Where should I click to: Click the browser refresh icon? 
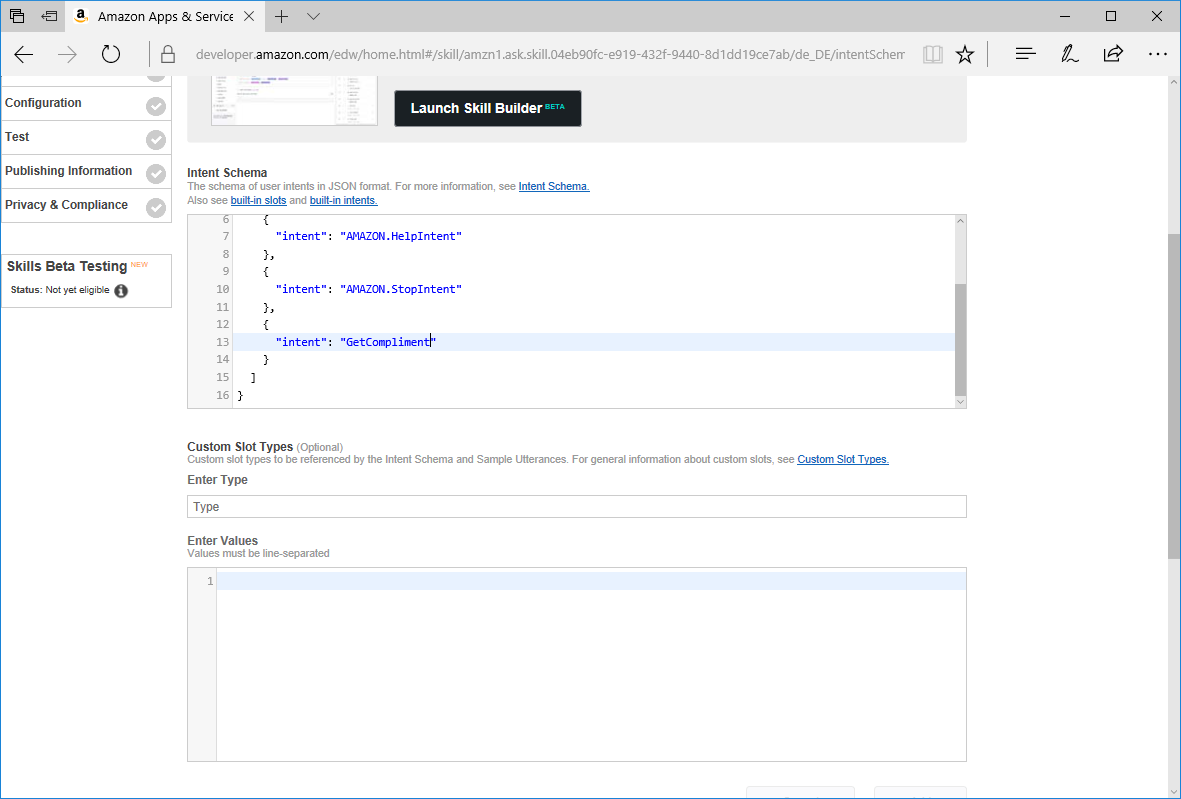(x=111, y=55)
